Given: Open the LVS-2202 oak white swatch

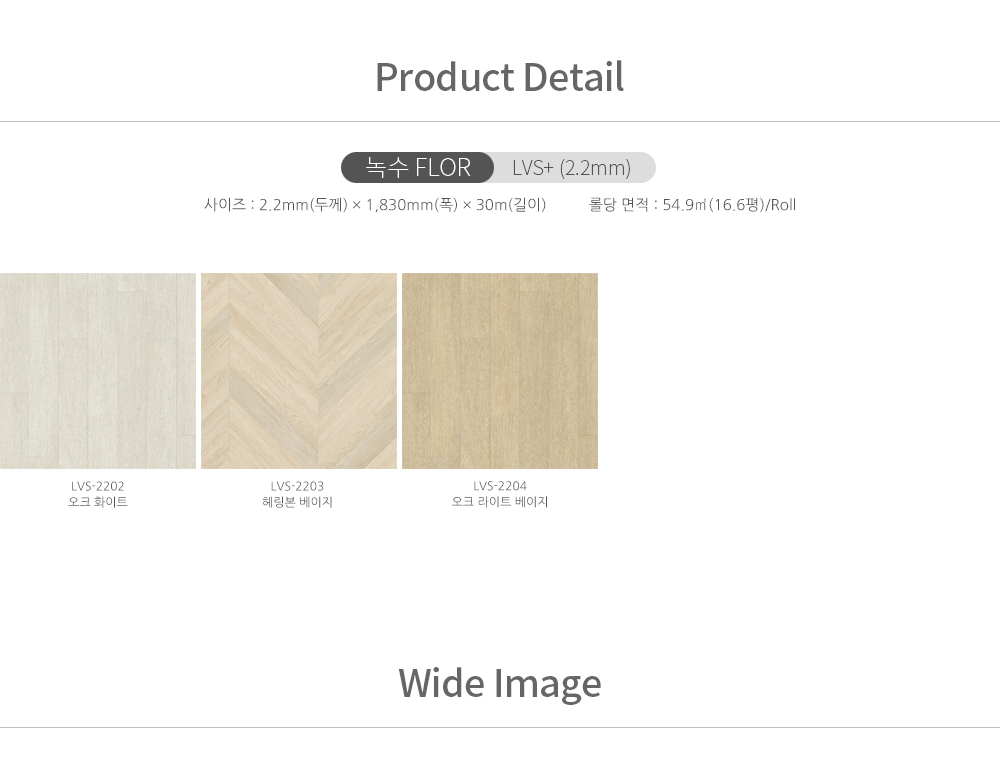Looking at the screenshot, I should pyautogui.click(x=98, y=371).
